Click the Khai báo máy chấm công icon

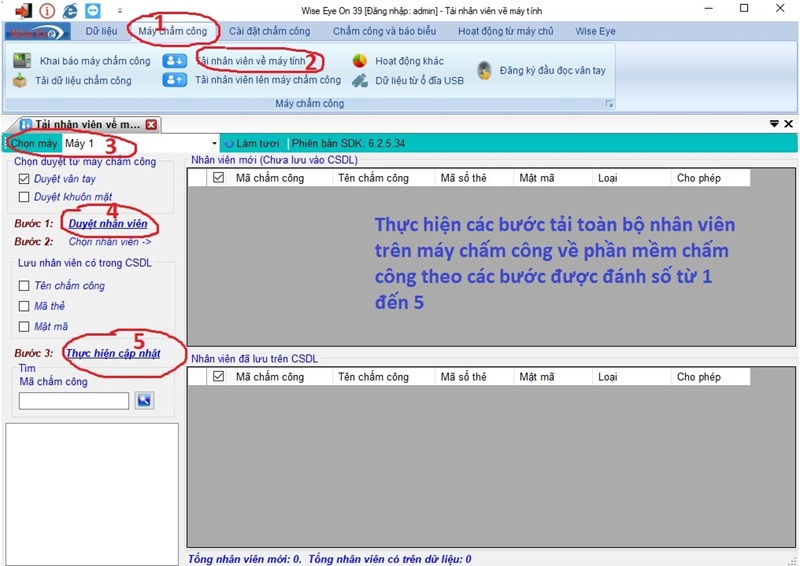(22, 61)
